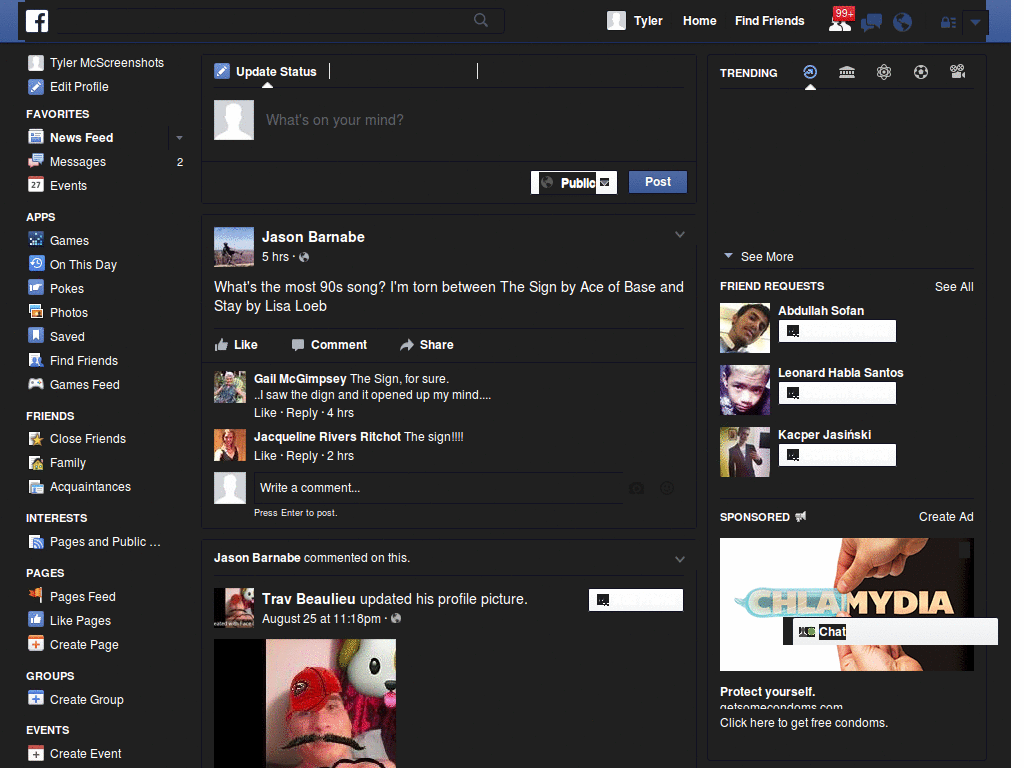The image size is (1024, 768).
Task: Open the messages icon in top bar
Action: [x=871, y=22]
